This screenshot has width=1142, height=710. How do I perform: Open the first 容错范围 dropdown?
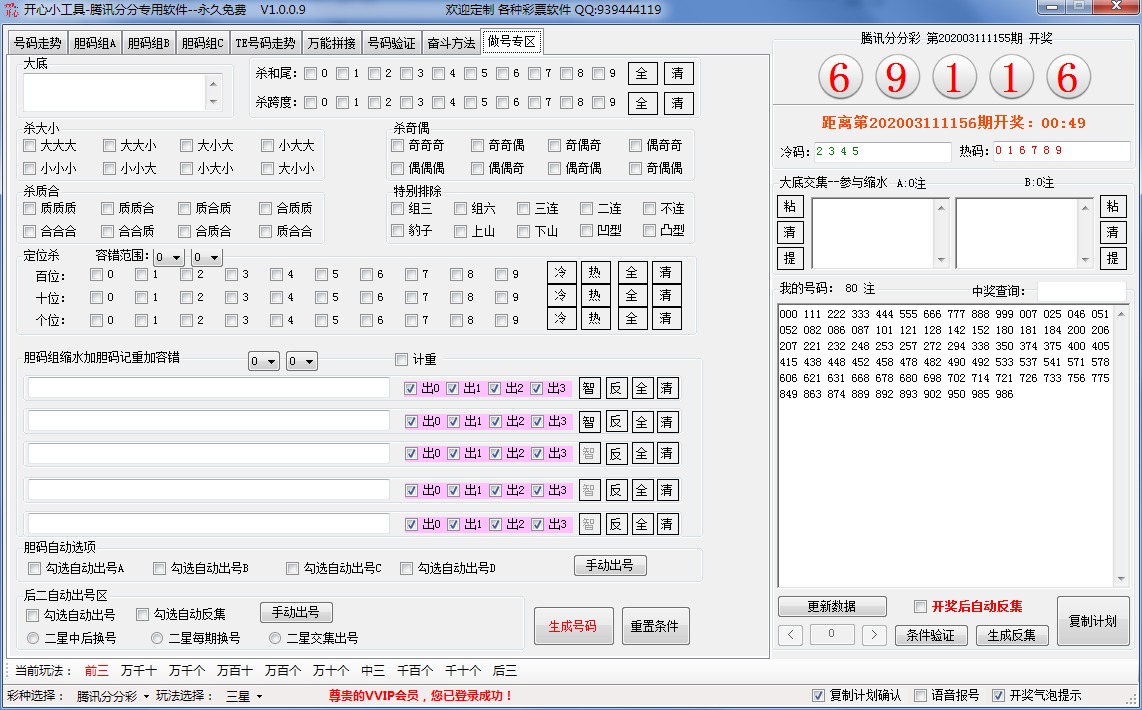(x=168, y=258)
